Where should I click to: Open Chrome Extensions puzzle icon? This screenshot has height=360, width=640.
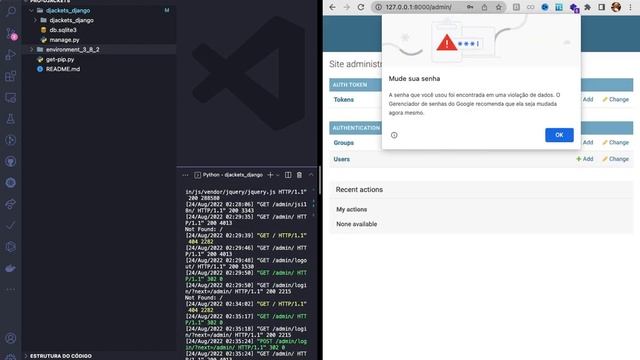coord(587,7)
